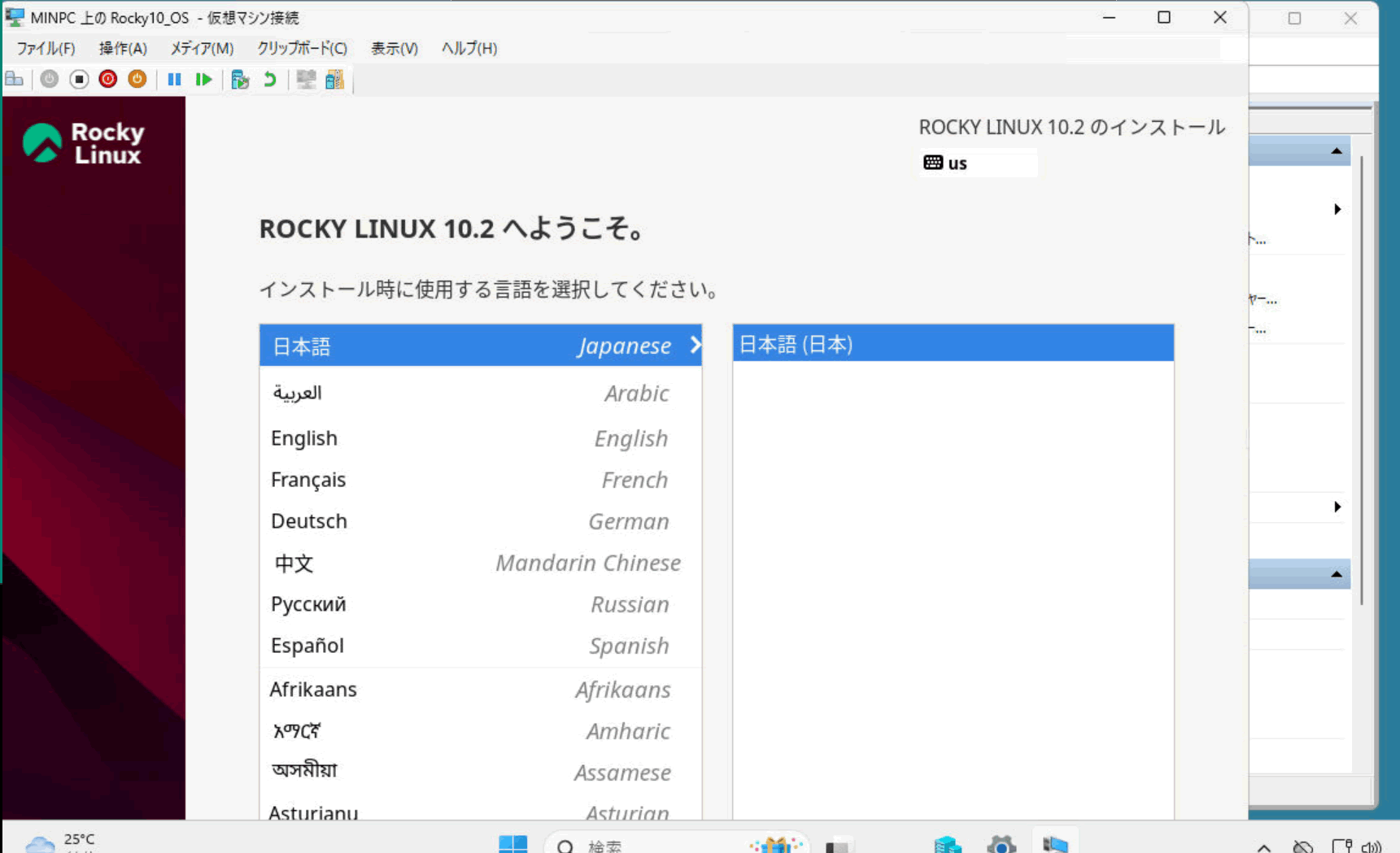Select 中文 Mandarin Chinese language
The height and width of the screenshot is (853, 1400).
[x=480, y=563]
